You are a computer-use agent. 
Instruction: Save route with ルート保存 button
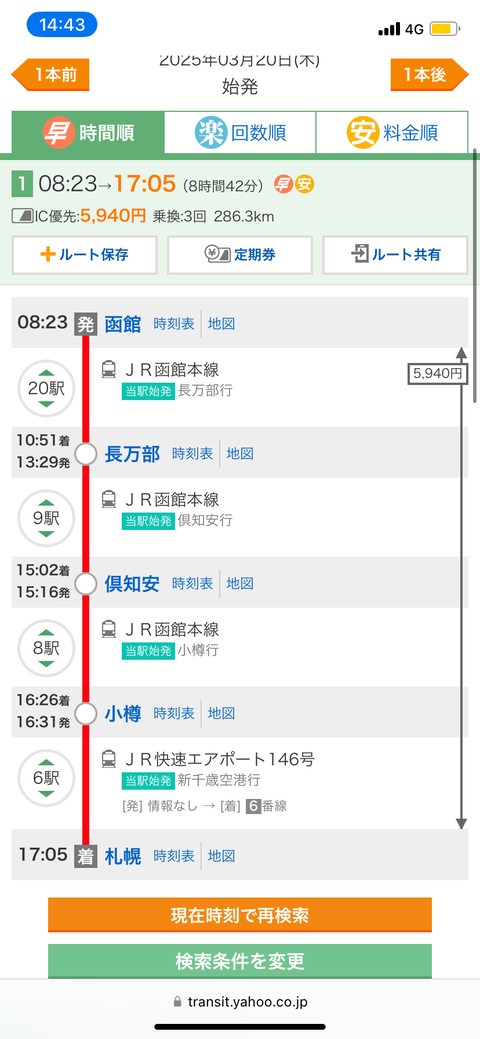click(84, 254)
